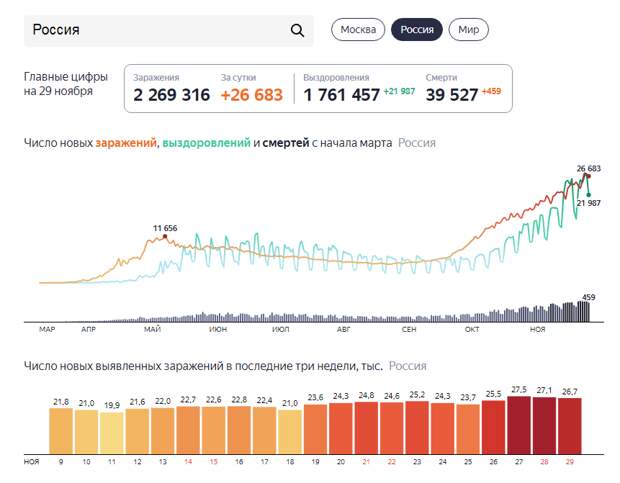Click the grey Россия label after 'три недели, тыс.'
The width and height of the screenshot is (620, 483).
click(x=408, y=366)
